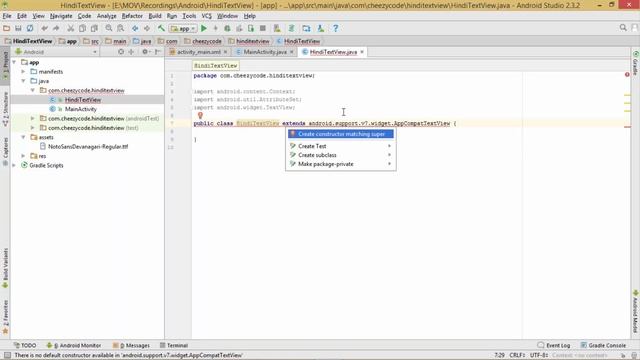Viewport: 640px width, 360px height.
Task: Click the Replace magnifier icon
Action: pos(120,29)
